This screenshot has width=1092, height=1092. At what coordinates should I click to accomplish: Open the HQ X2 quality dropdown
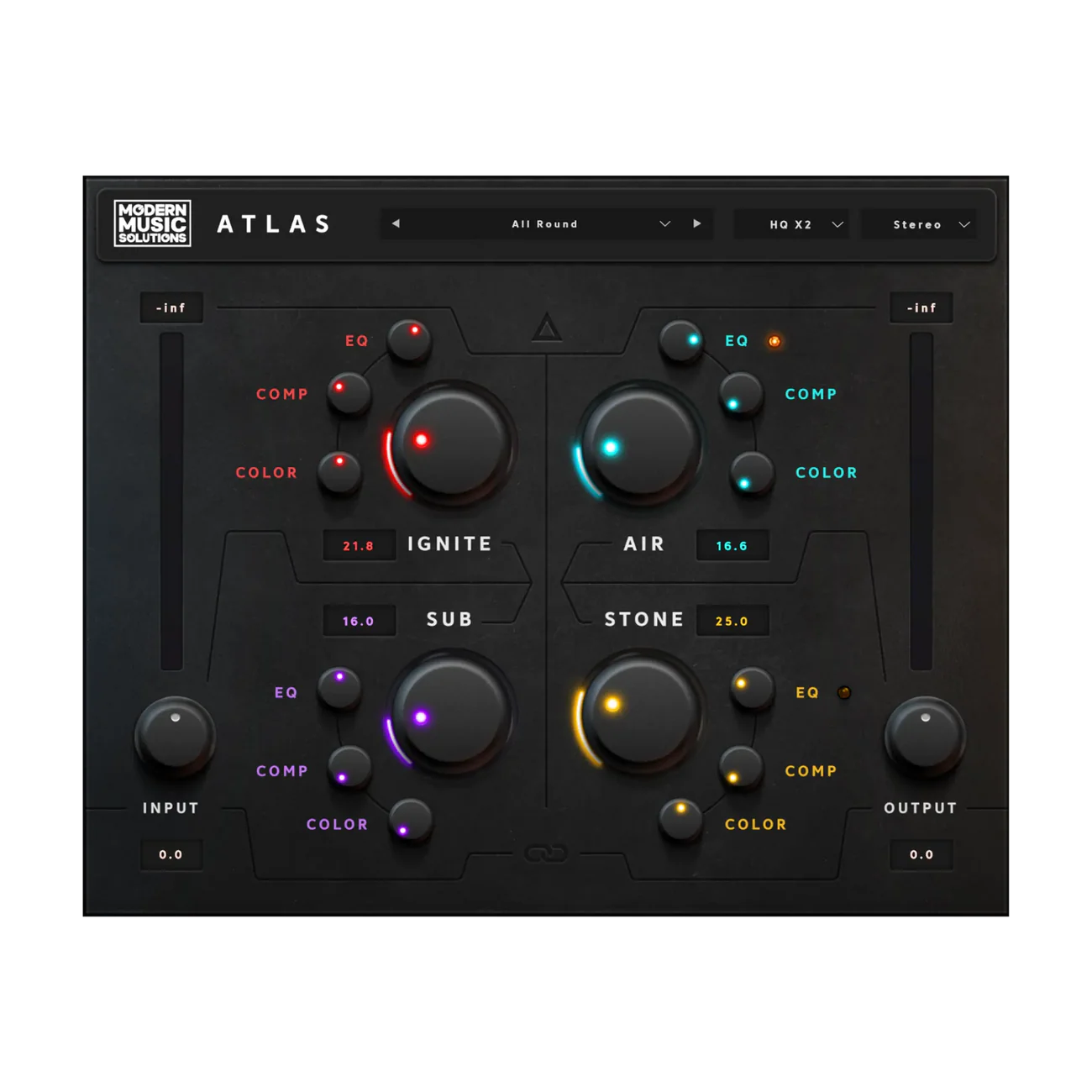tap(790, 225)
